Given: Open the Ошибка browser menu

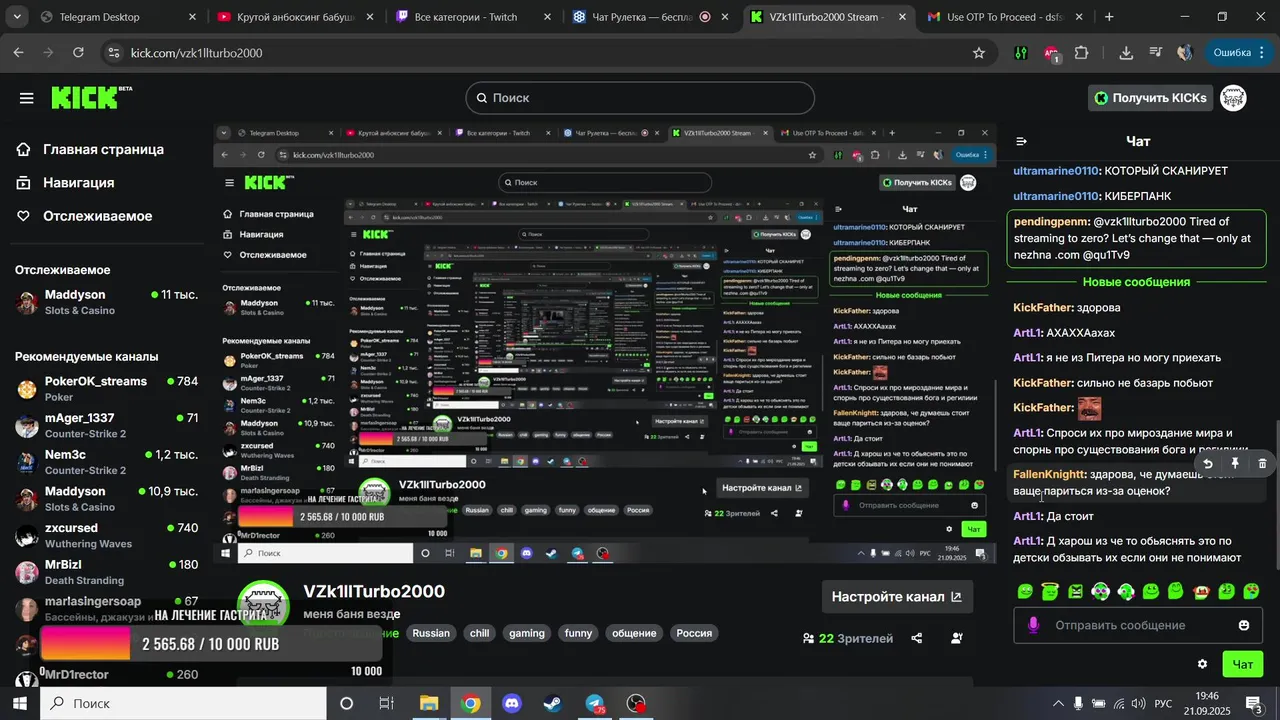Looking at the screenshot, I should tap(1238, 53).
